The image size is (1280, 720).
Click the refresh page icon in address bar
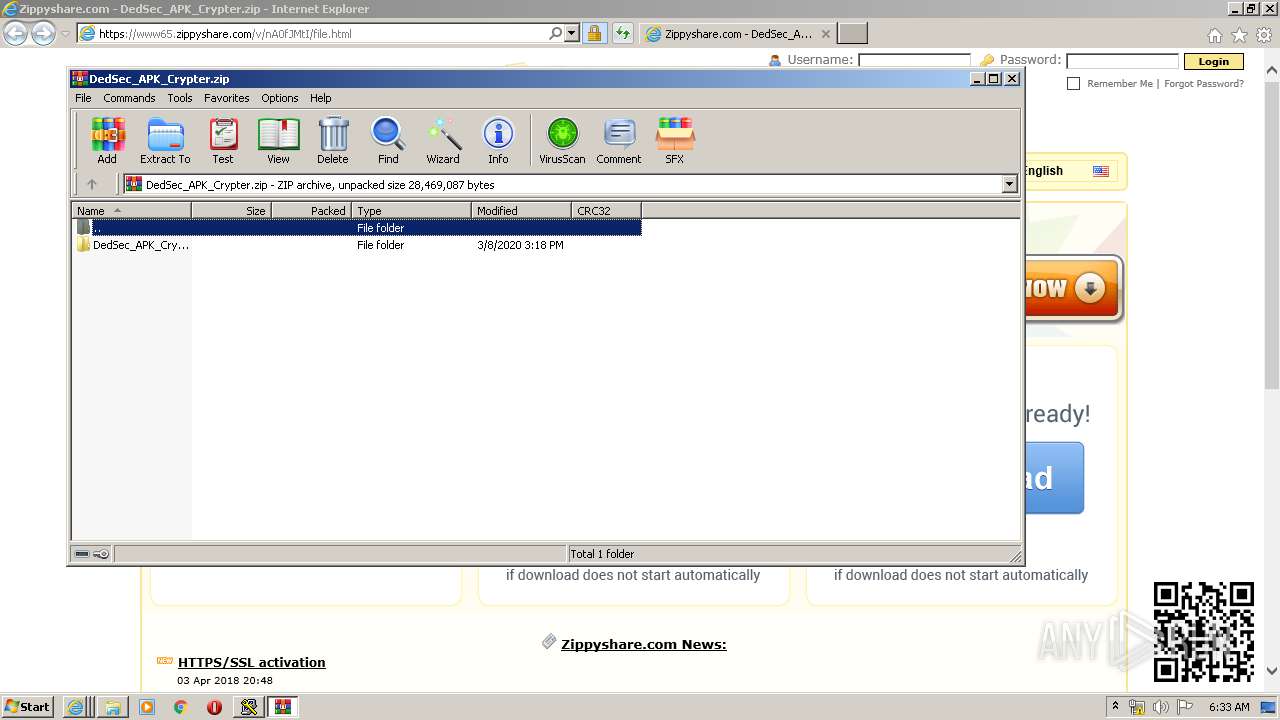click(623, 33)
